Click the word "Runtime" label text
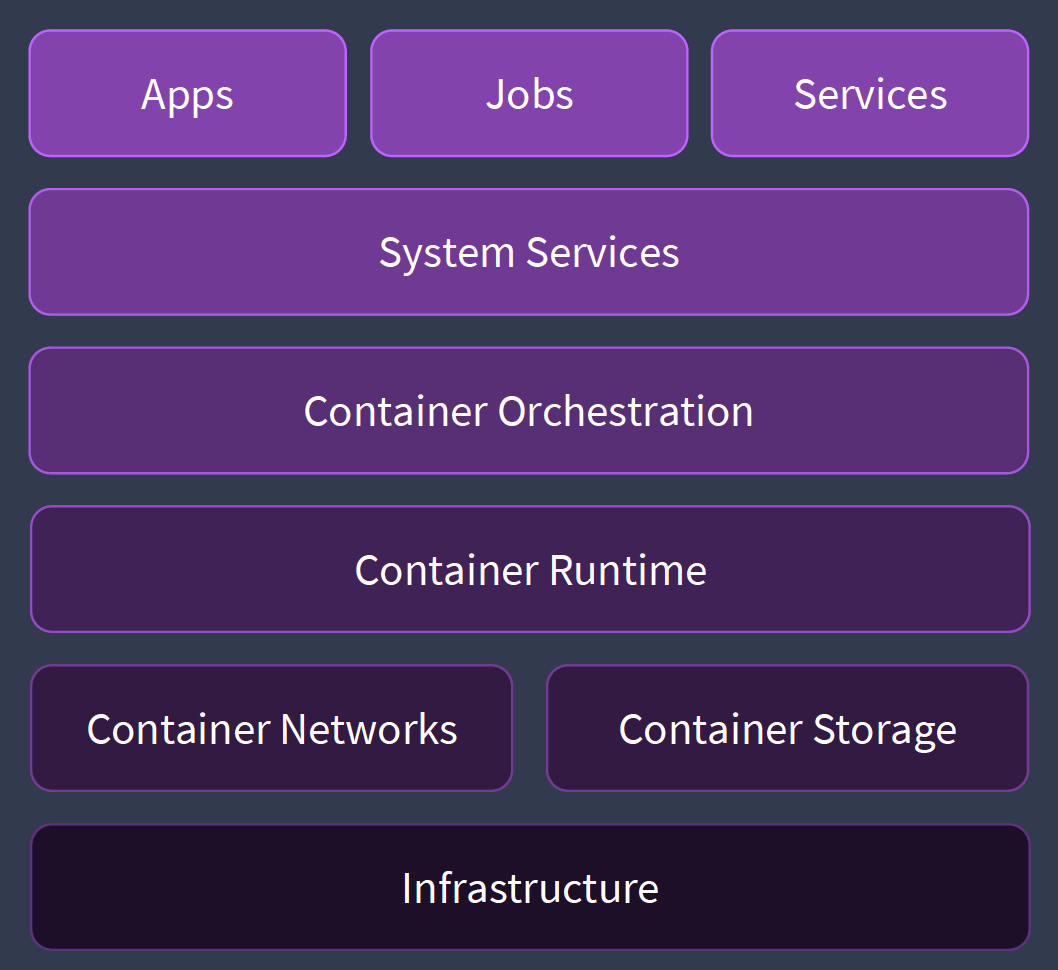 tap(627, 571)
